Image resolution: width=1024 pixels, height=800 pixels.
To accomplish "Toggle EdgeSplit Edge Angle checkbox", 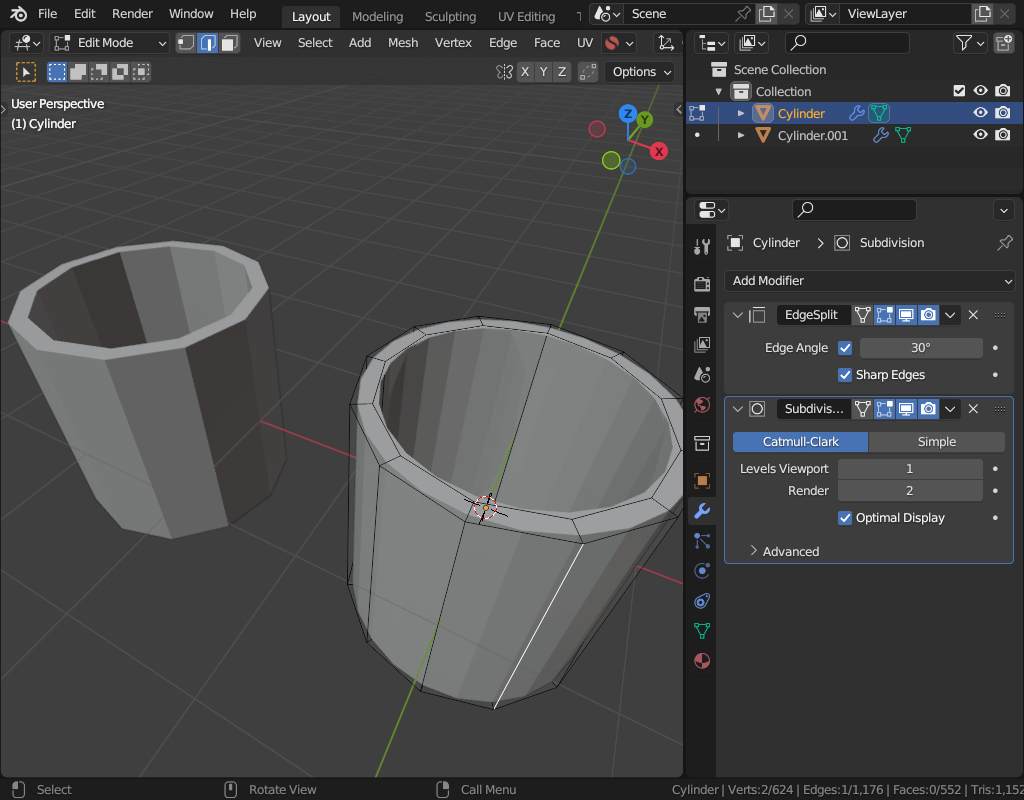I will tap(845, 348).
